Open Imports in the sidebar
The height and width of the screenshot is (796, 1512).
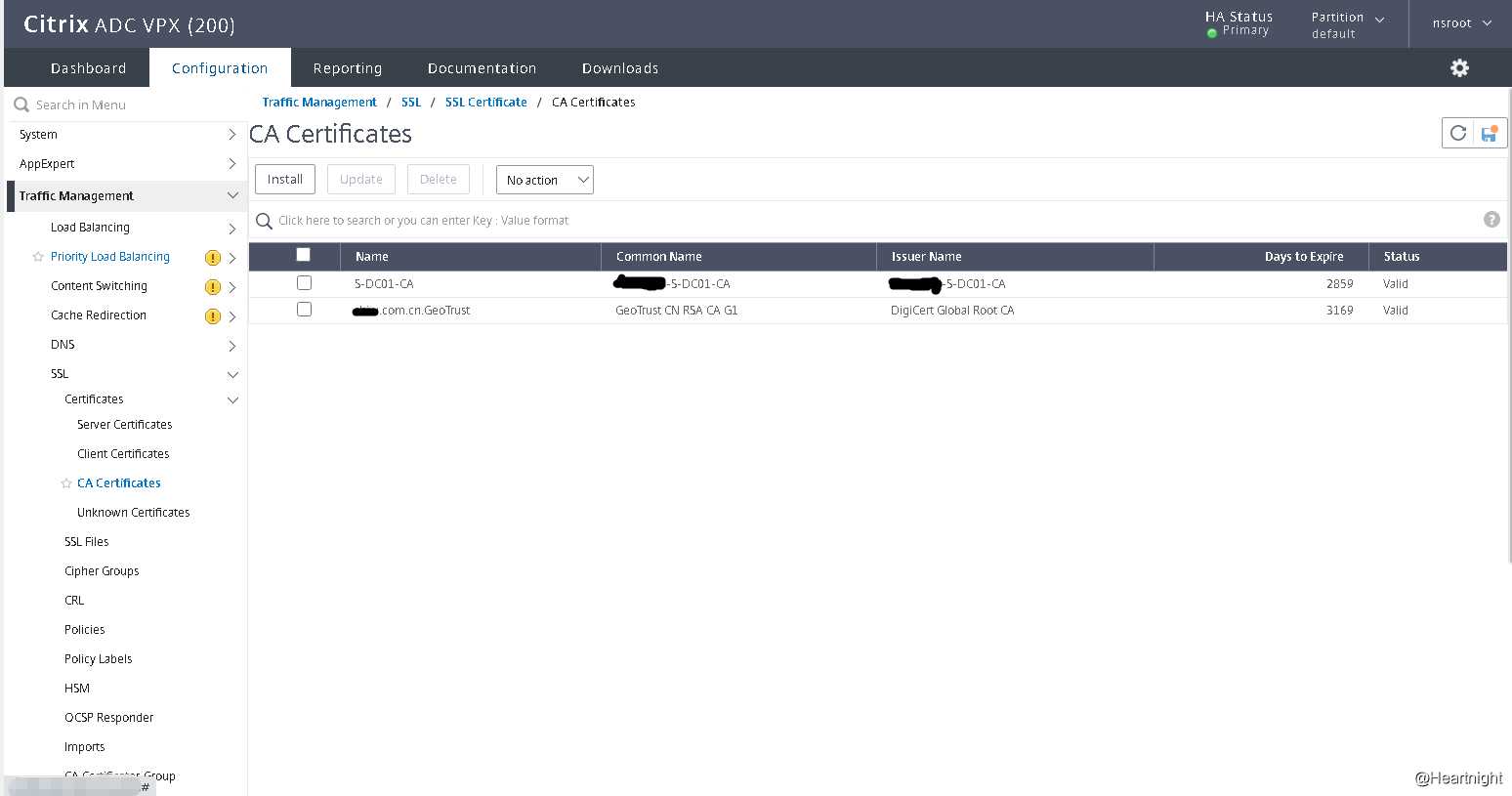click(x=85, y=747)
